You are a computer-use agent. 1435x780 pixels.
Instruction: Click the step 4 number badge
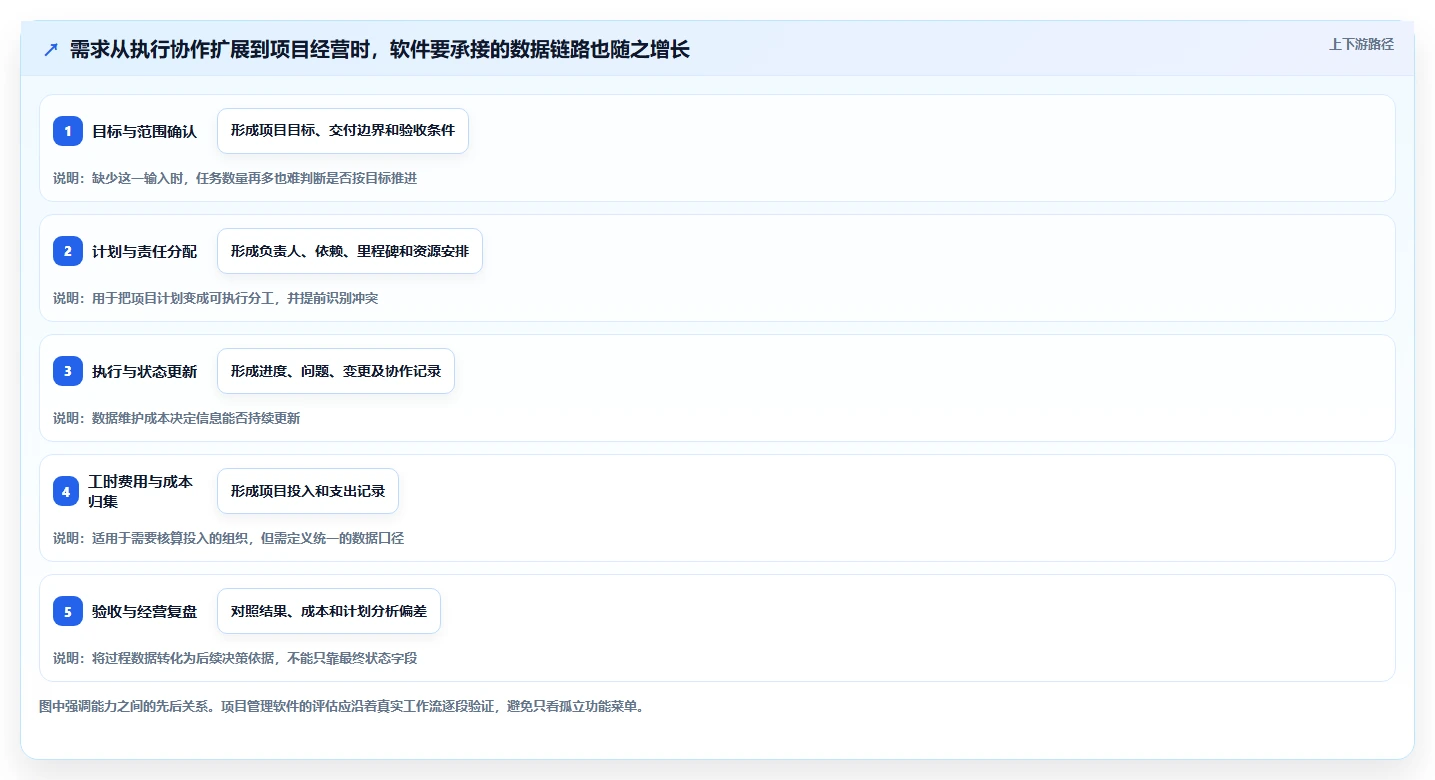click(65, 491)
